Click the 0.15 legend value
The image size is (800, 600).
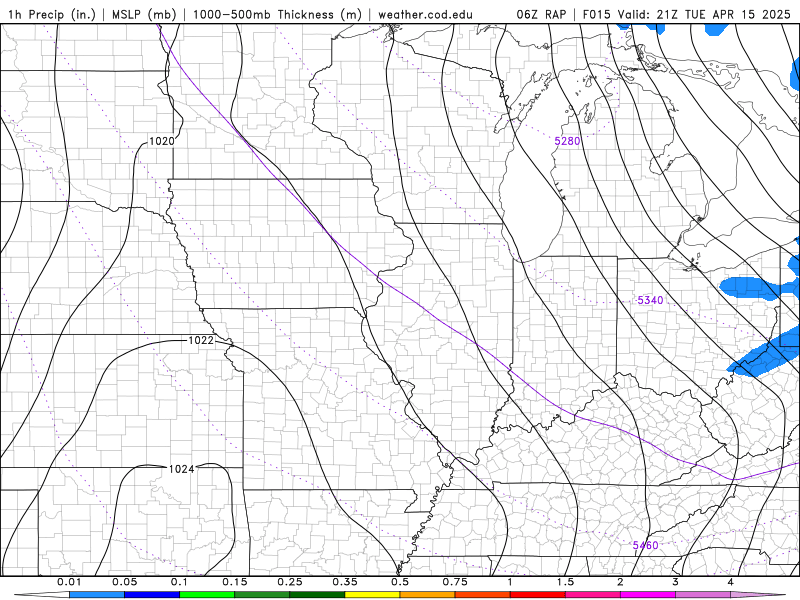[x=235, y=582]
